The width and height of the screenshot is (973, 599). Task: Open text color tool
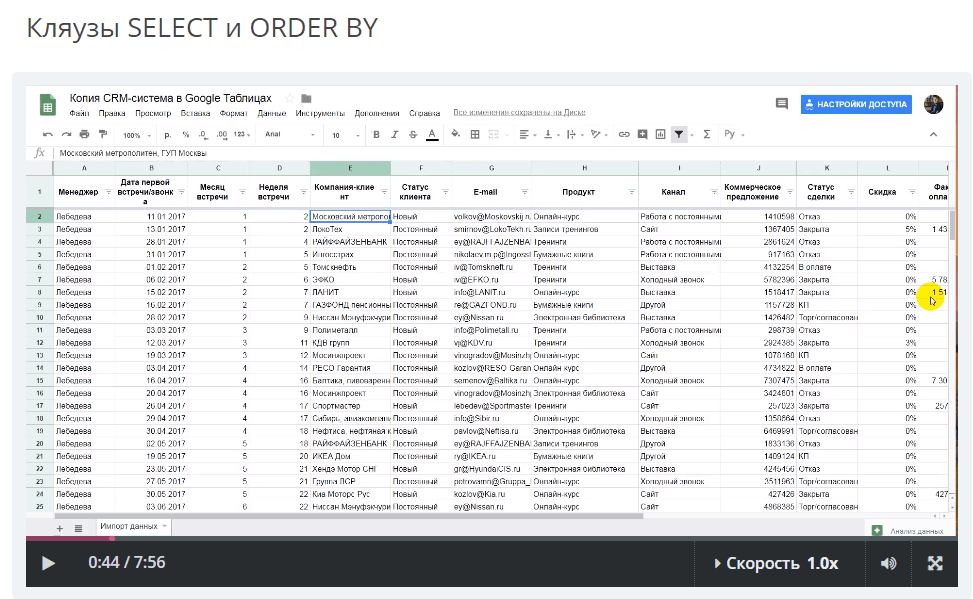[x=432, y=134]
